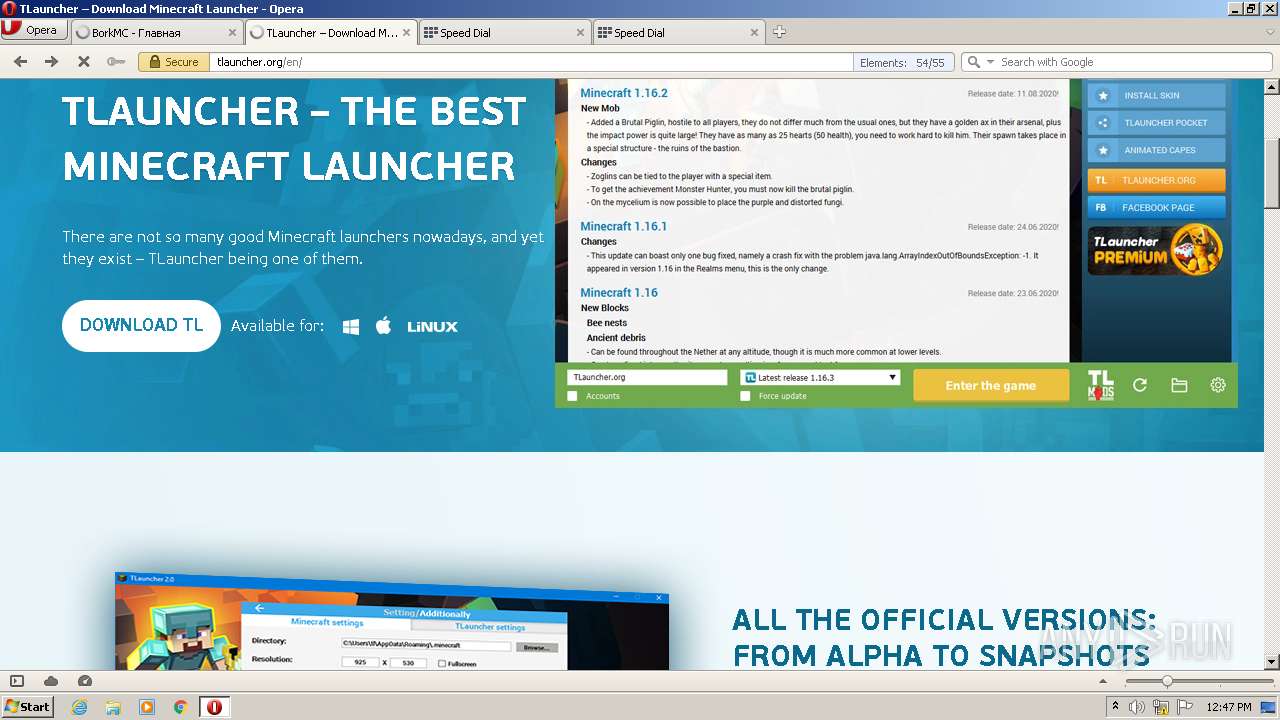
Task: Toggle the Force update checkbox
Action: tap(745, 396)
